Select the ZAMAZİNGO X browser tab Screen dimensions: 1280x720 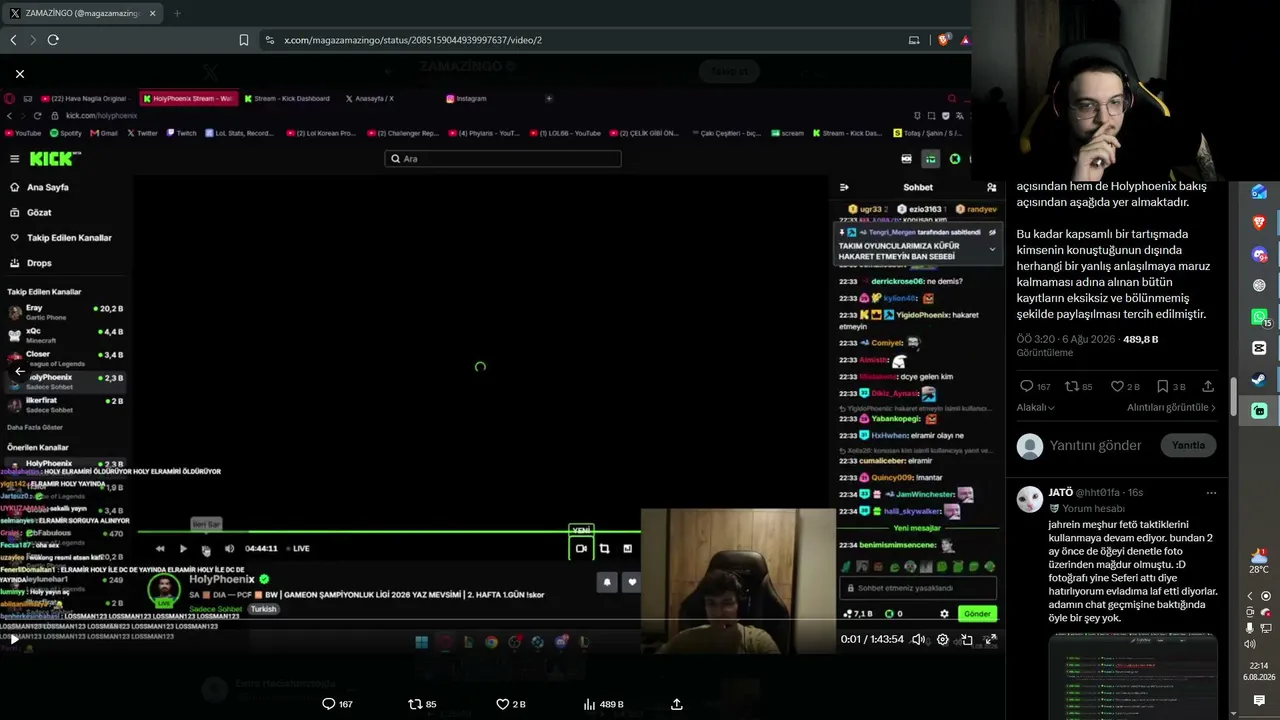(x=83, y=13)
